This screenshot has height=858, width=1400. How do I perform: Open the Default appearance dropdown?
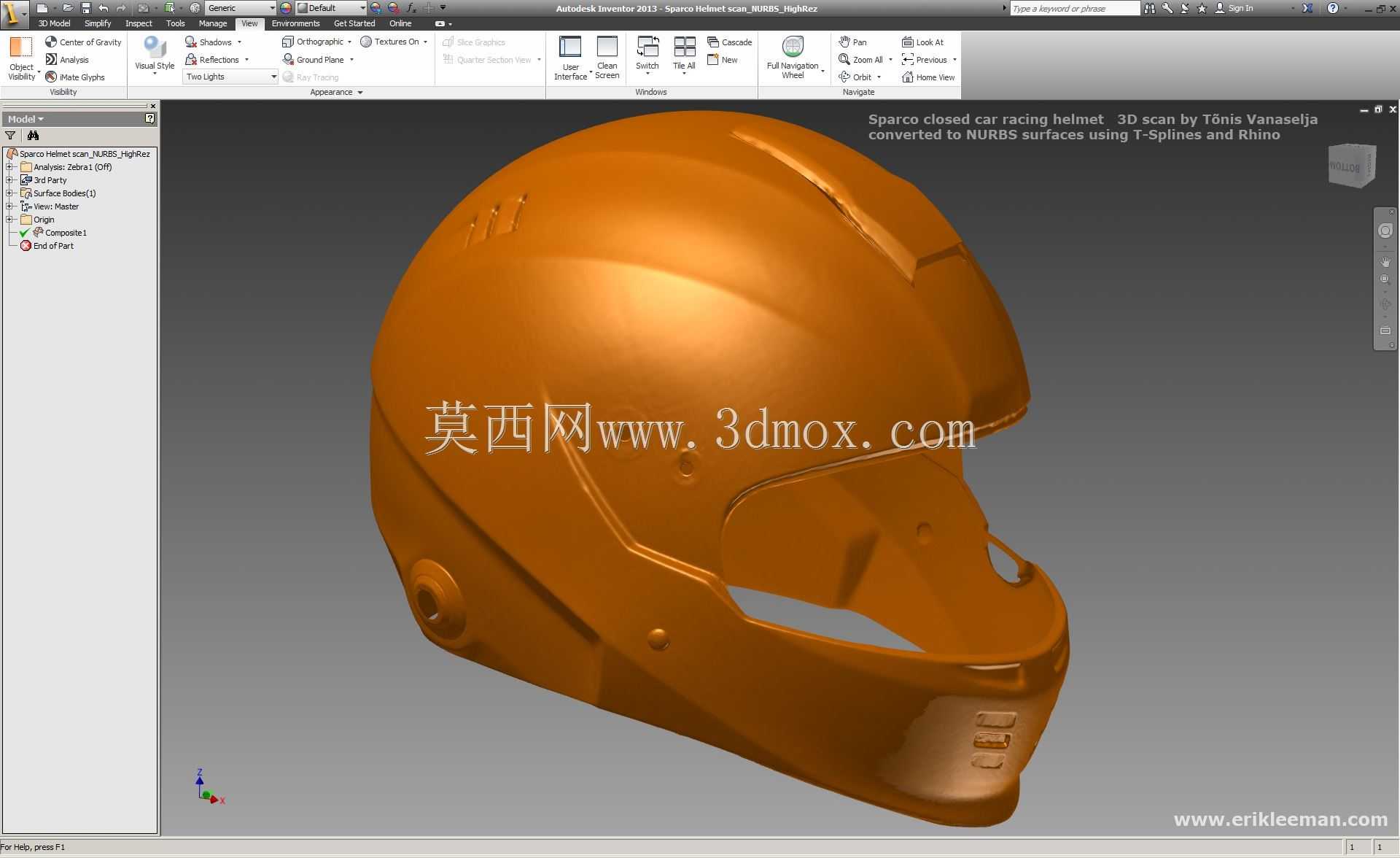331,8
